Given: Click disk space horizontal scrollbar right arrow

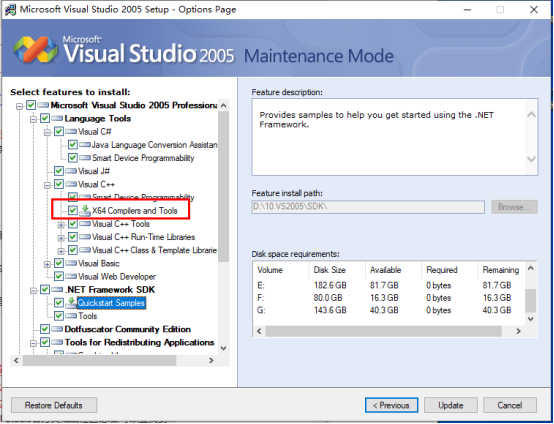Looking at the screenshot, I should (x=518, y=331).
